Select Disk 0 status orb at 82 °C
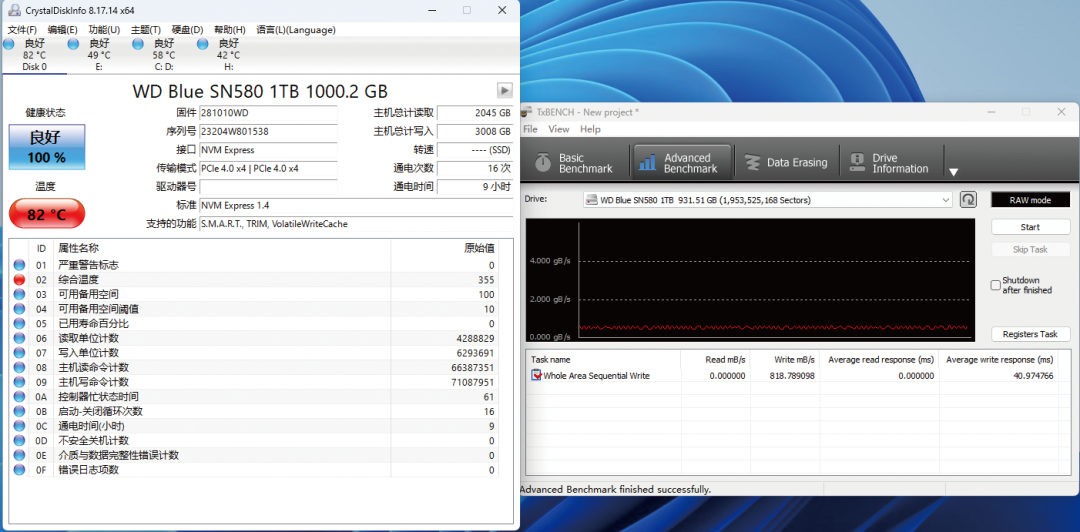 [x=8, y=44]
